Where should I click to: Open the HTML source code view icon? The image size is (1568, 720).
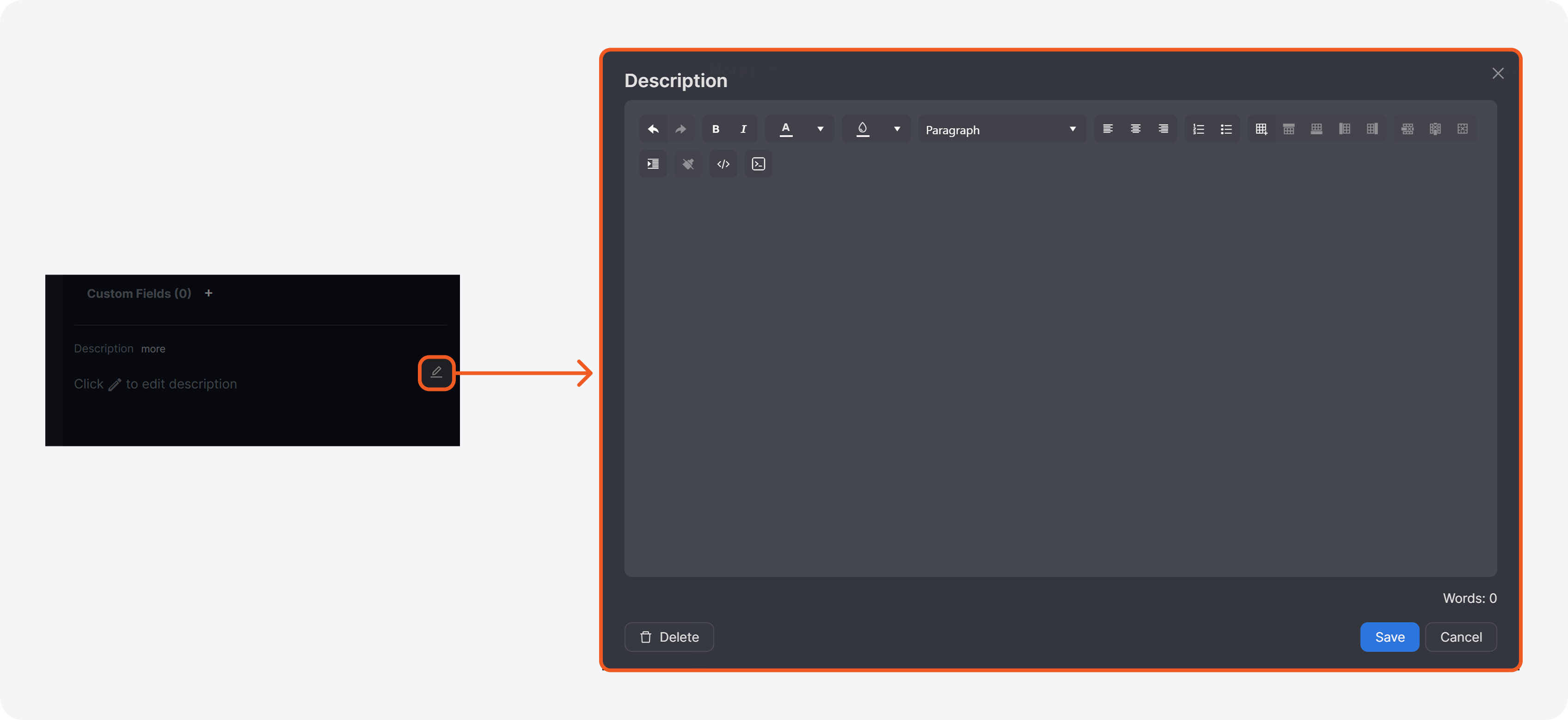[723, 165]
